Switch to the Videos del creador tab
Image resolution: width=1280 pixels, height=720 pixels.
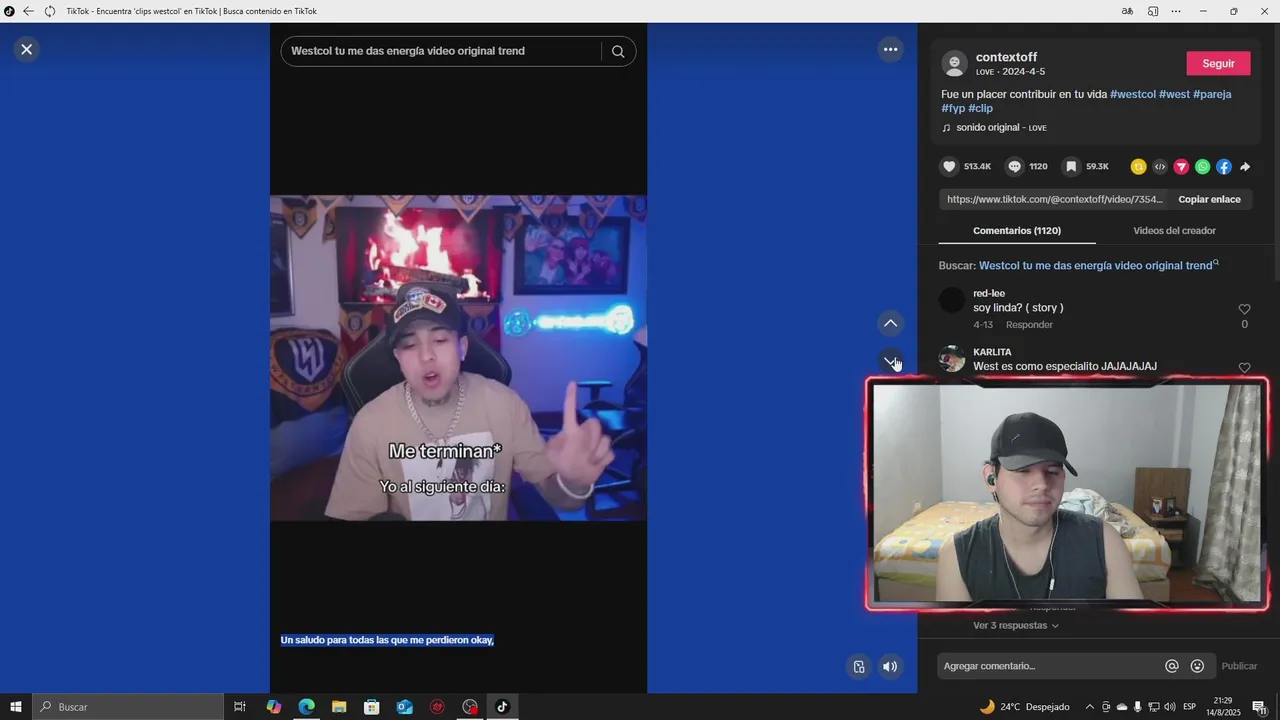(1174, 231)
